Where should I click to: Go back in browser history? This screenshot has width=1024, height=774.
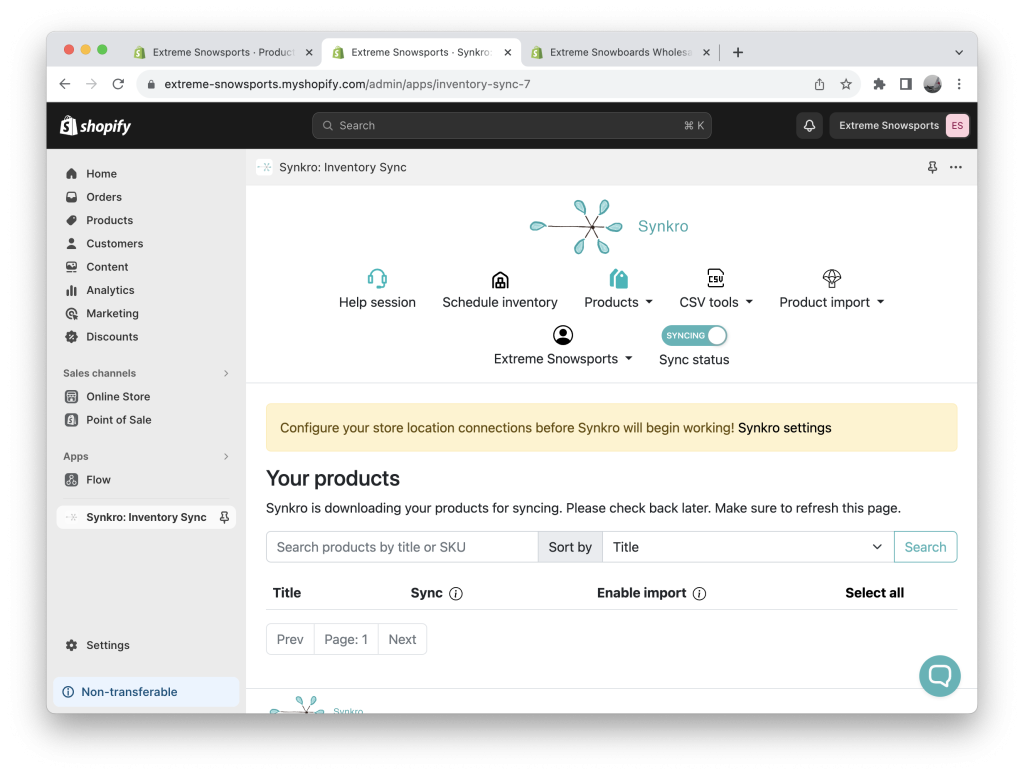(65, 84)
